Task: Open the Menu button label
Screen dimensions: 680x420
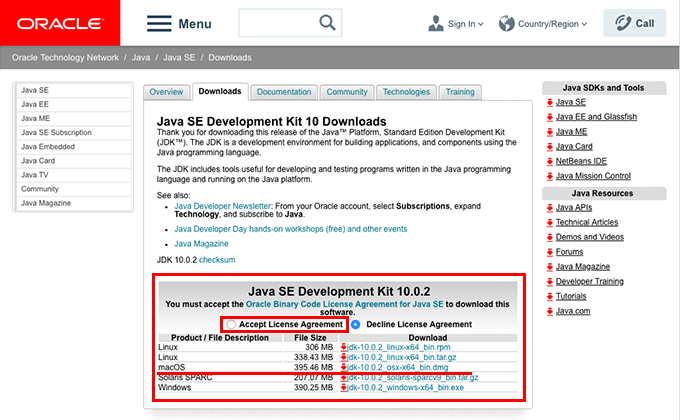Action: [x=195, y=24]
